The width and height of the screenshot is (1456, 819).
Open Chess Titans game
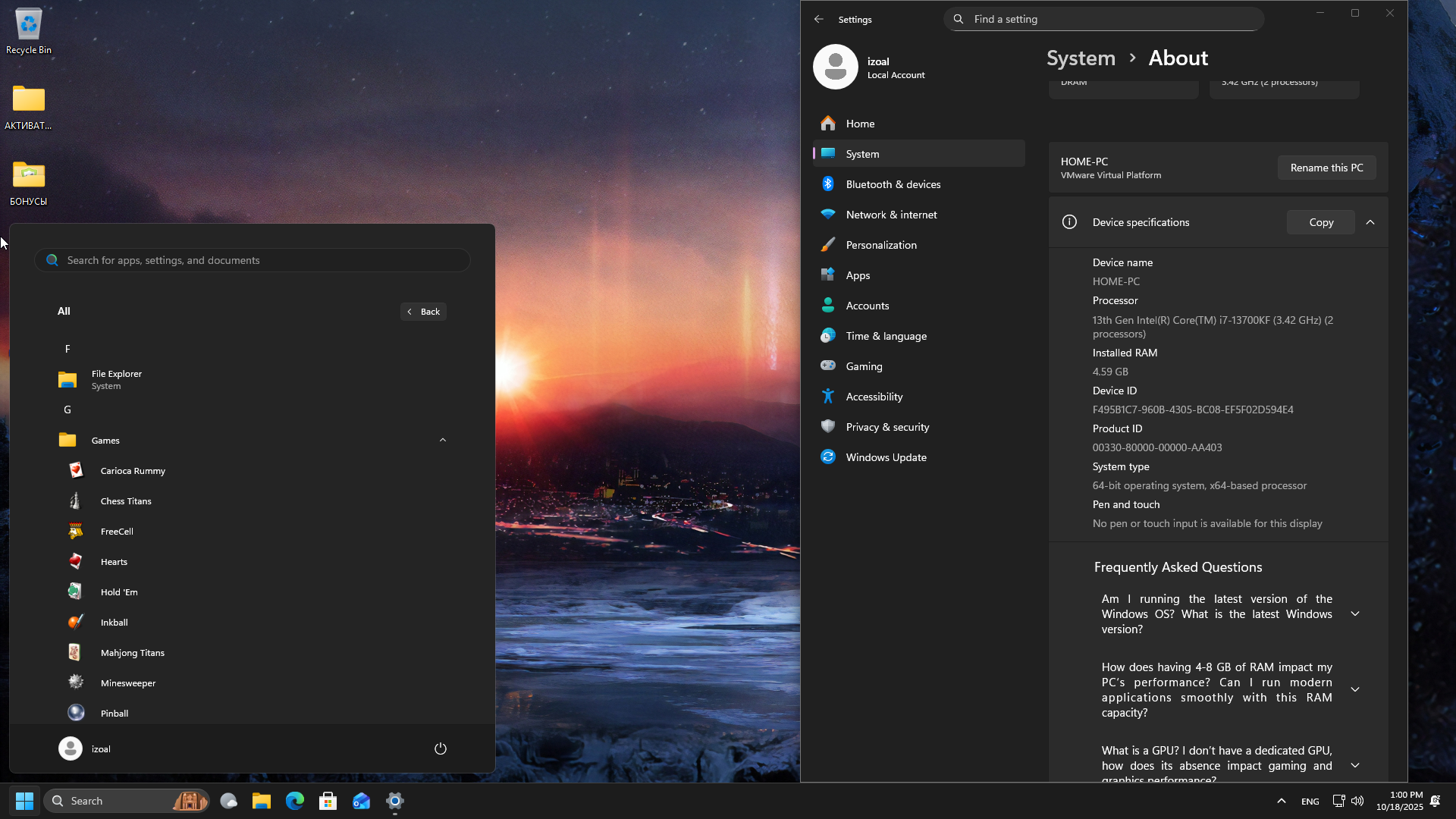click(x=126, y=501)
